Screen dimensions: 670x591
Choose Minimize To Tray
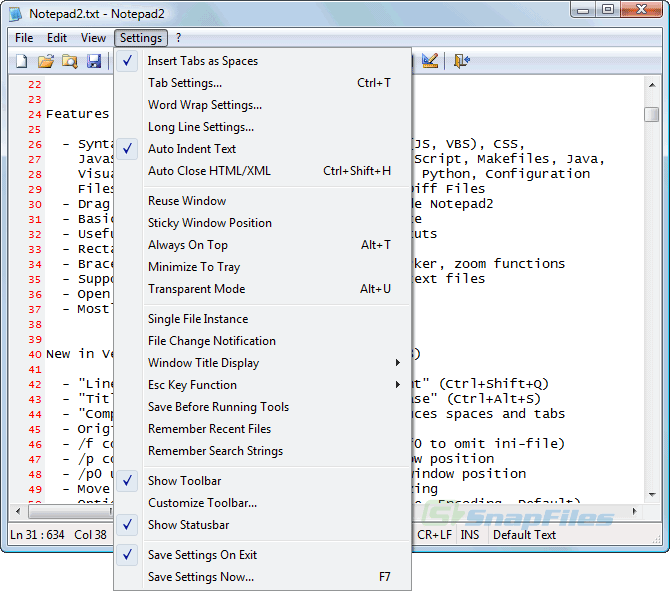coord(262,267)
